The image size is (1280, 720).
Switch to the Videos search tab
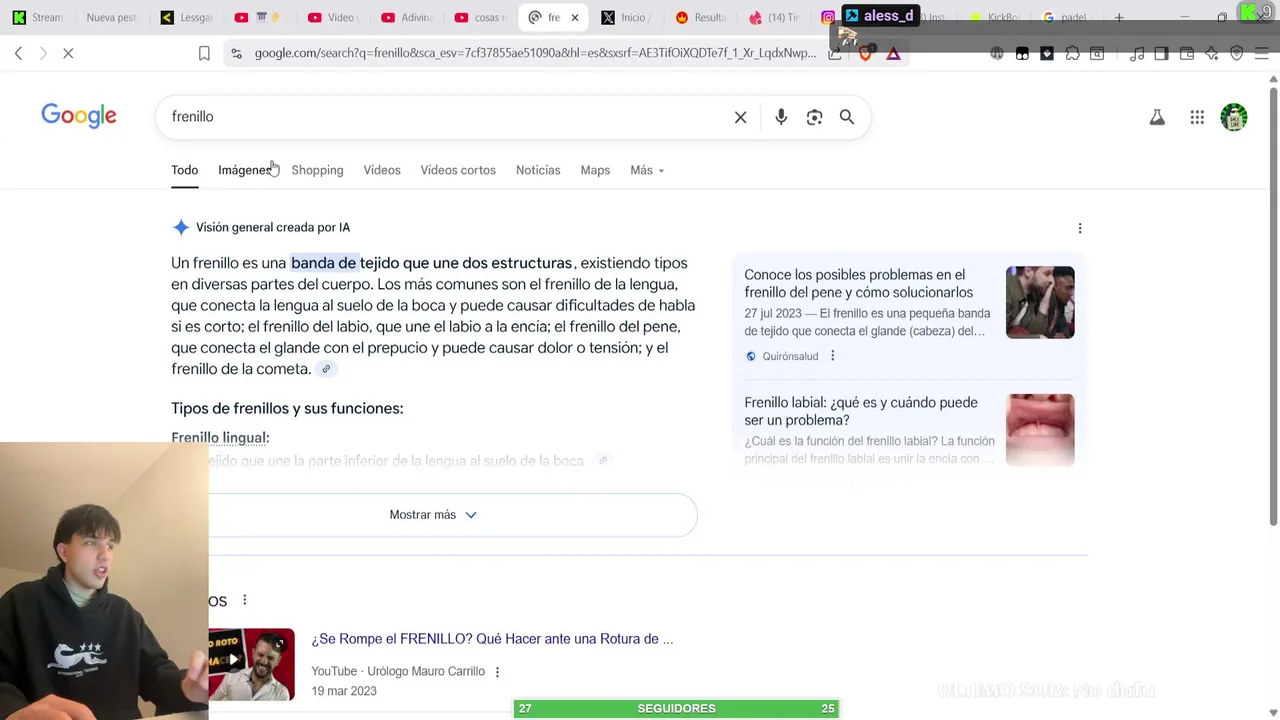click(382, 170)
